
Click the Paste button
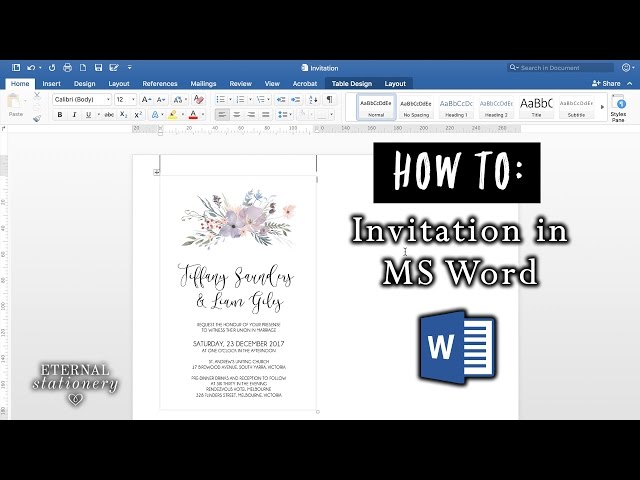coord(16,105)
